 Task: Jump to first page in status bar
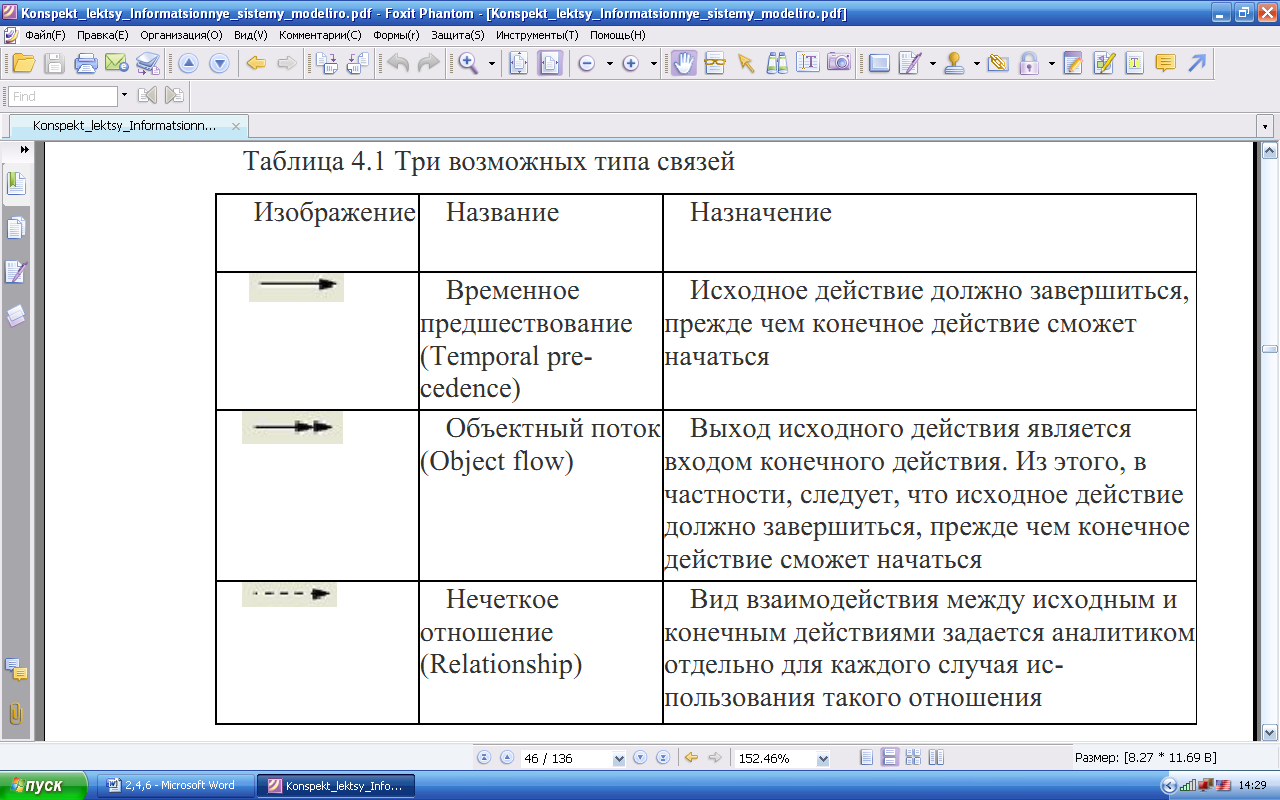click(484, 758)
